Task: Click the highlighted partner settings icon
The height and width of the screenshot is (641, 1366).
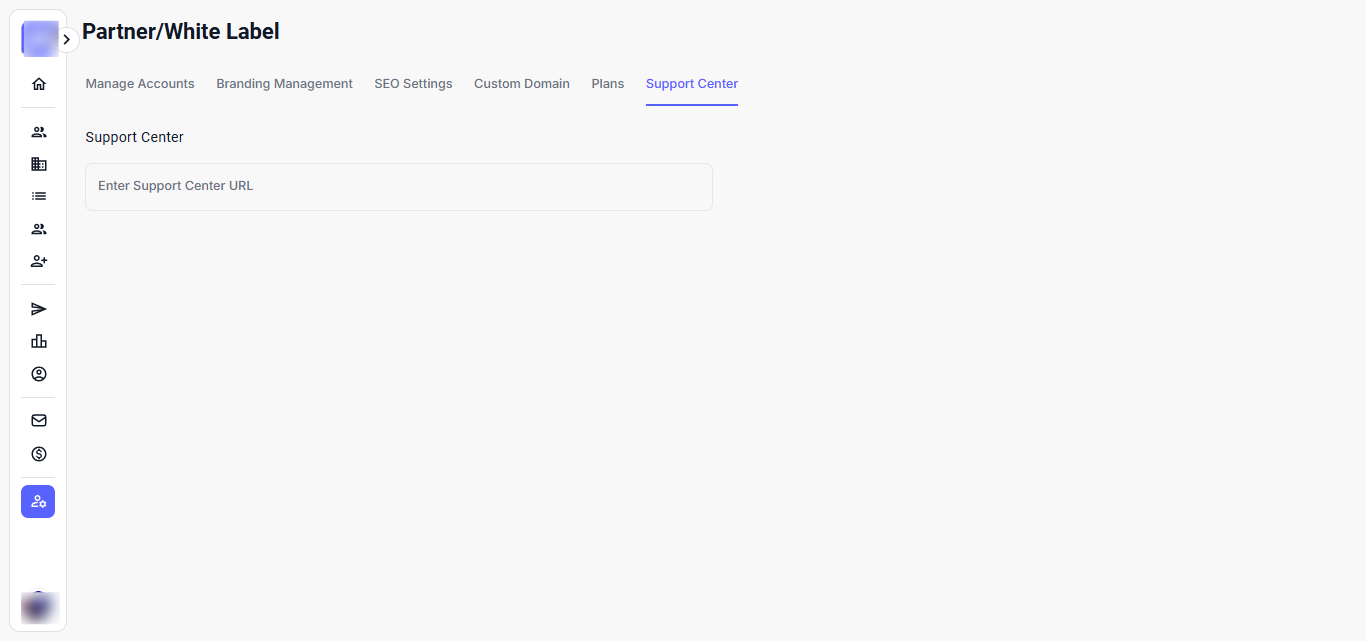Action: (x=38, y=501)
